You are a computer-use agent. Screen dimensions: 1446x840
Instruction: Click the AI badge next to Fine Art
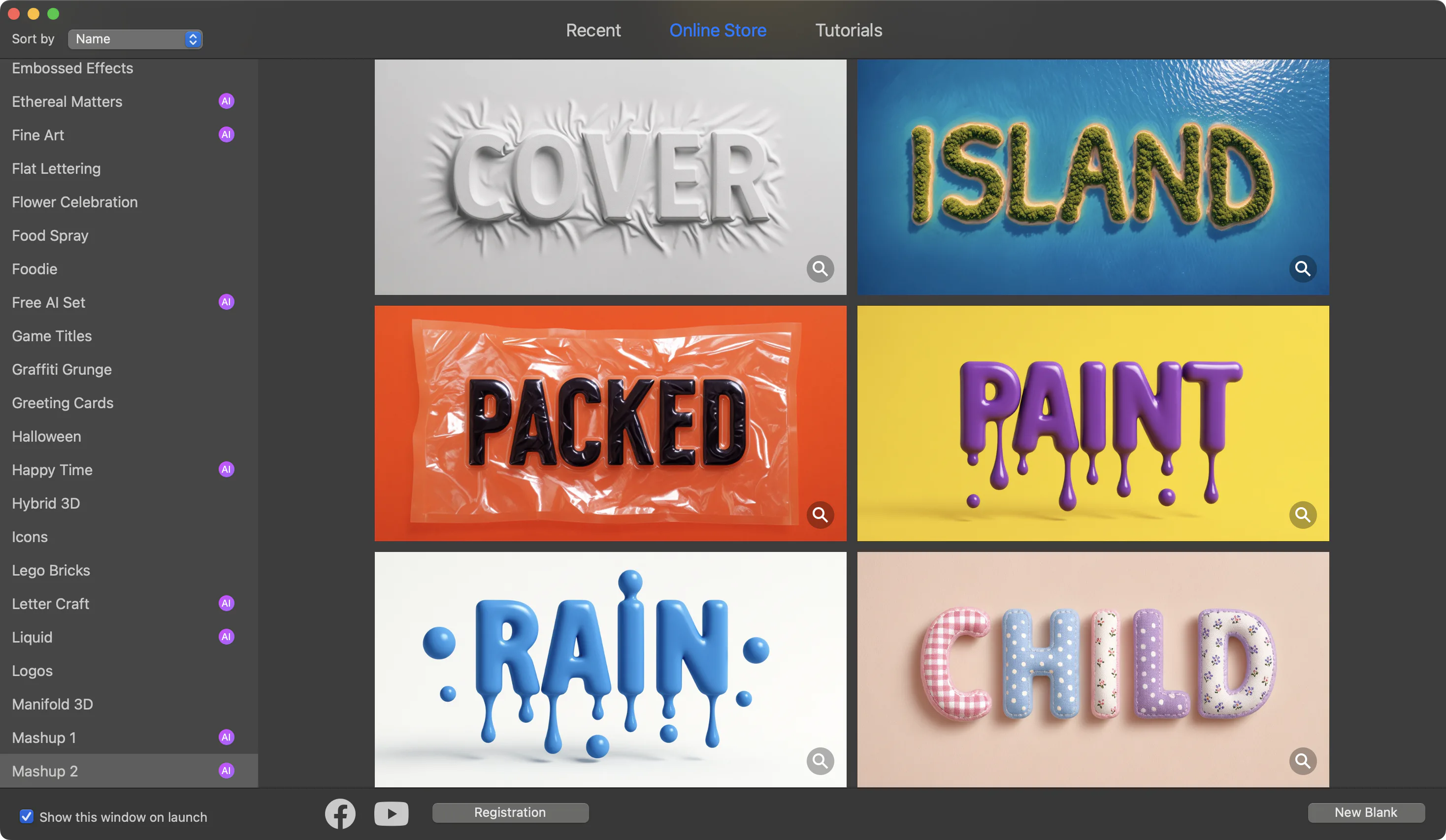click(226, 134)
